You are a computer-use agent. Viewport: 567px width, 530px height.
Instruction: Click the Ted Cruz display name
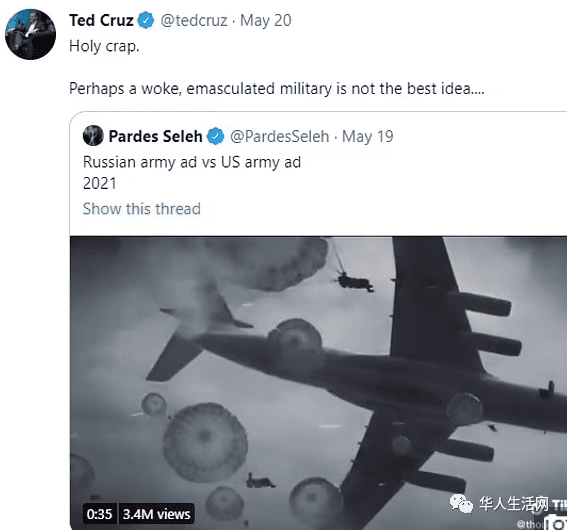[x=101, y=21]
